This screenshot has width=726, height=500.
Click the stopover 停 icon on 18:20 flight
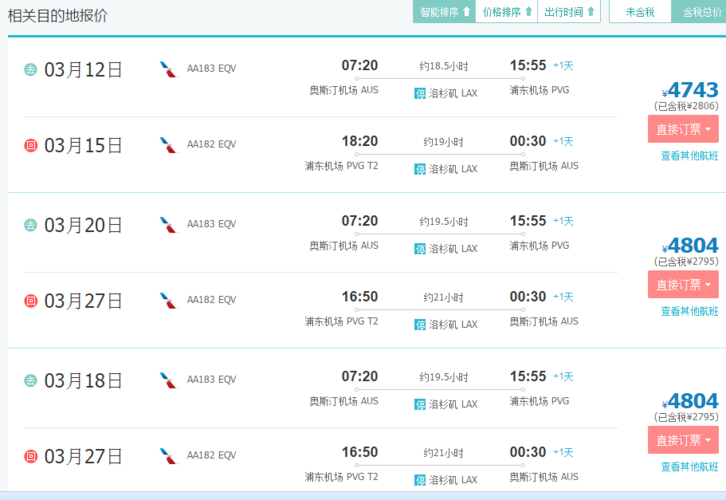tap(420, 169)
